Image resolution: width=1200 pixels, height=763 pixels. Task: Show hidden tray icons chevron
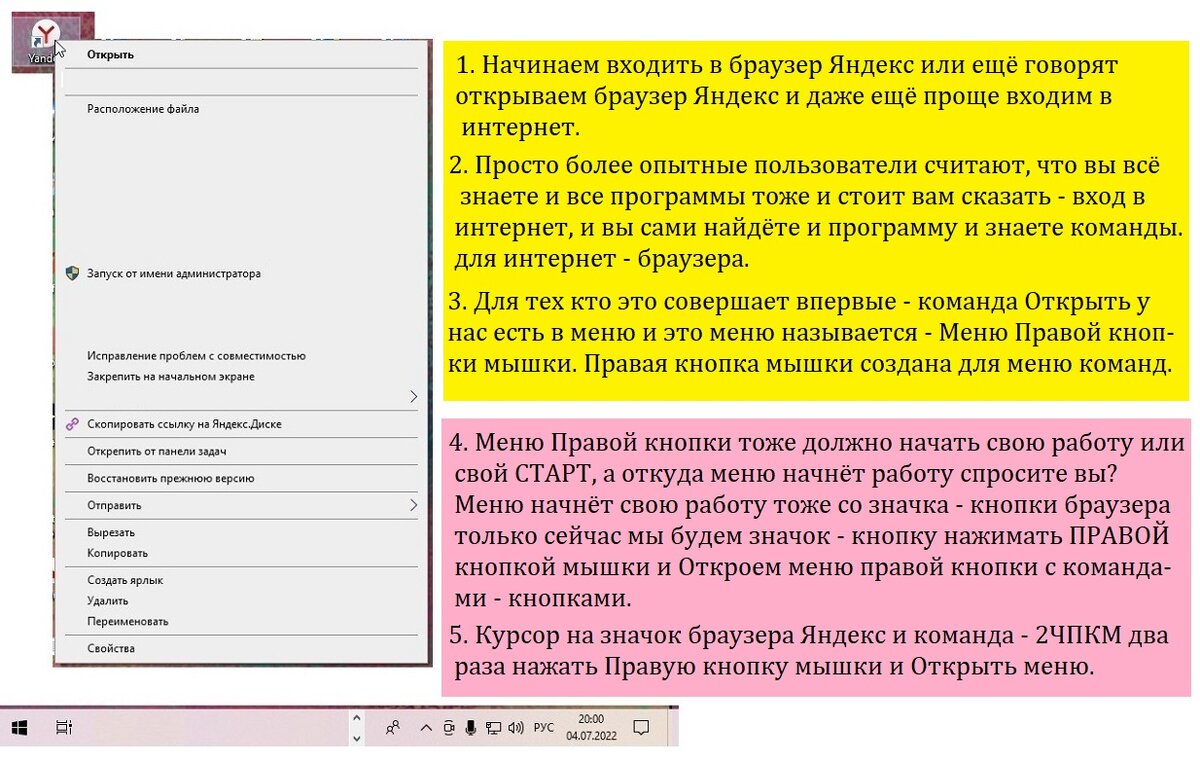tap(428, 728)
